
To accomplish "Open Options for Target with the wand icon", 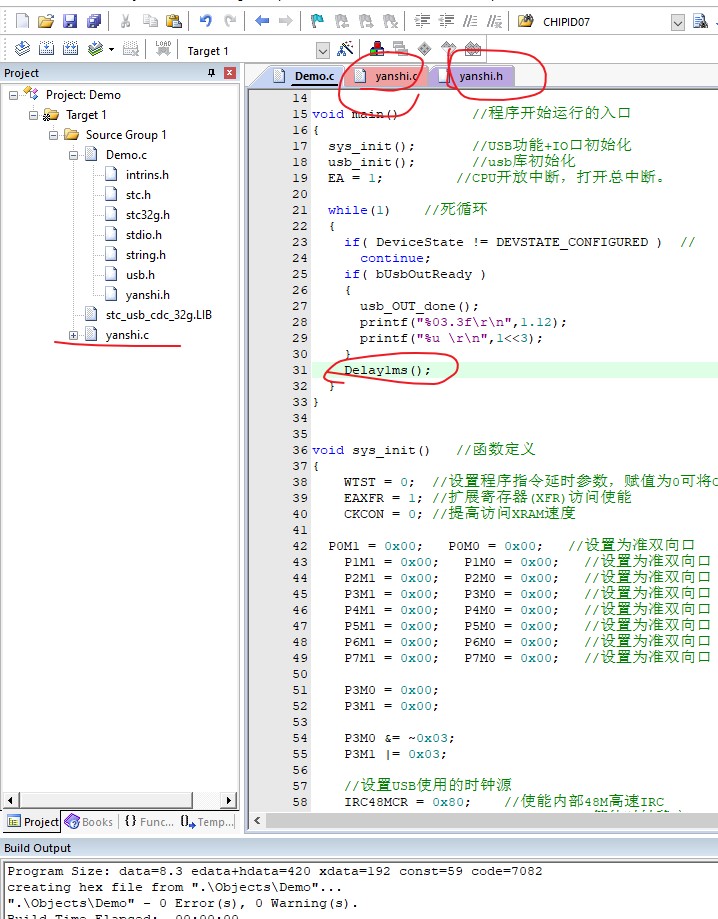I will pos(345,49).
